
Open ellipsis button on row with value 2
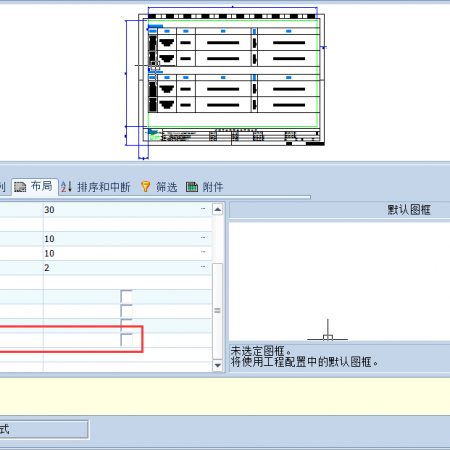(203, 267)
